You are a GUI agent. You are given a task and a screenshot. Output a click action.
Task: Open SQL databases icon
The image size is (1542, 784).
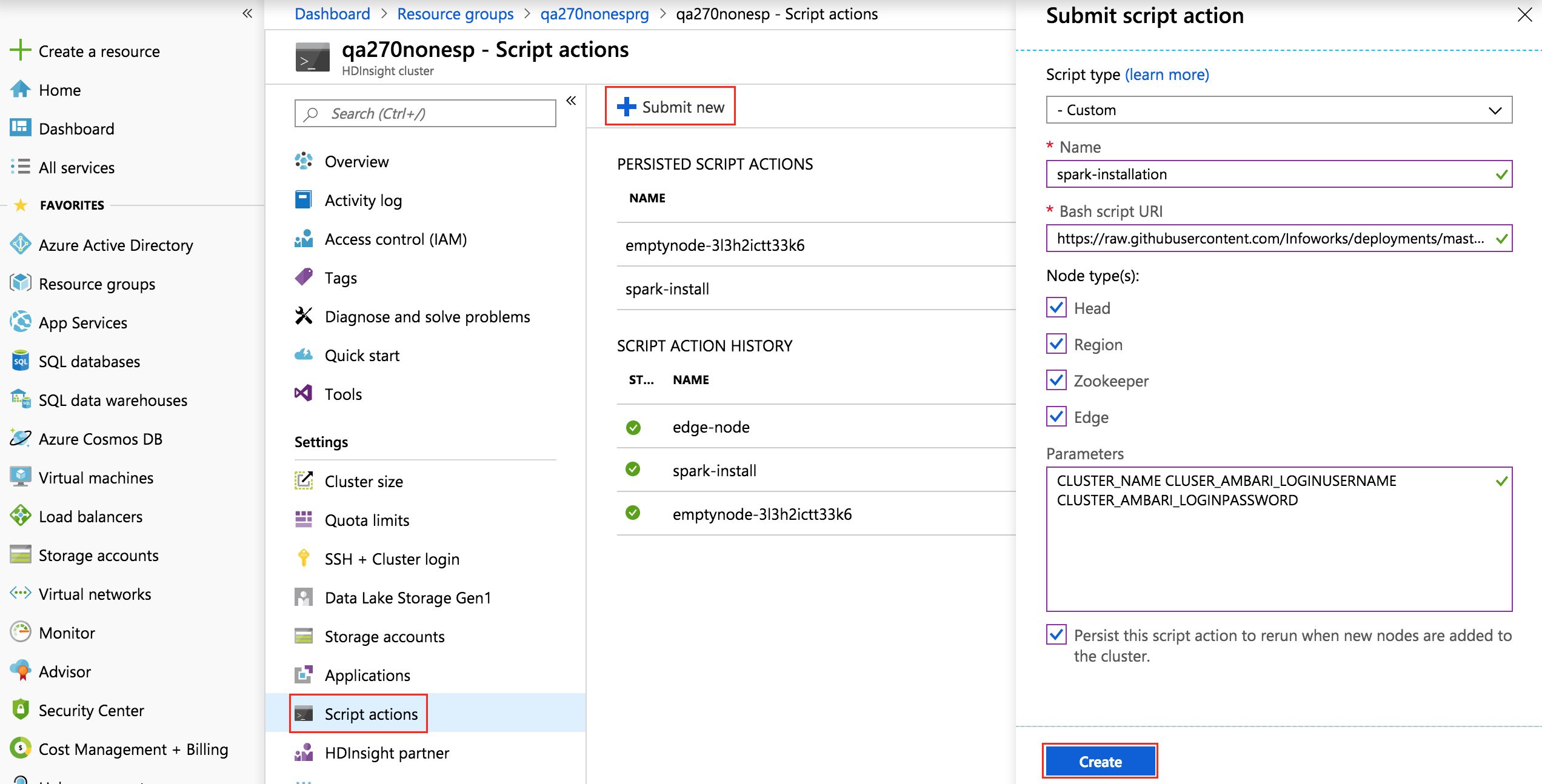(21, 360)
